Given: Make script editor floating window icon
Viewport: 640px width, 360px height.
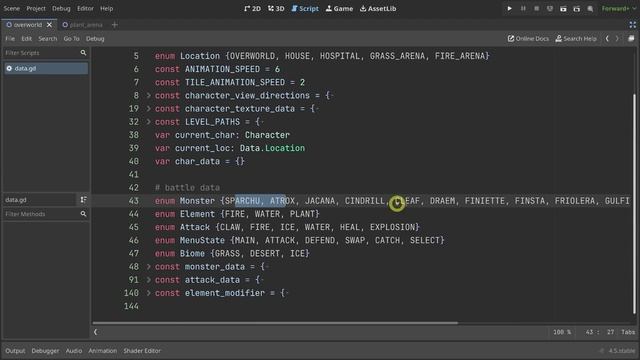Looking at the screenshot, I should coord(631,38).
